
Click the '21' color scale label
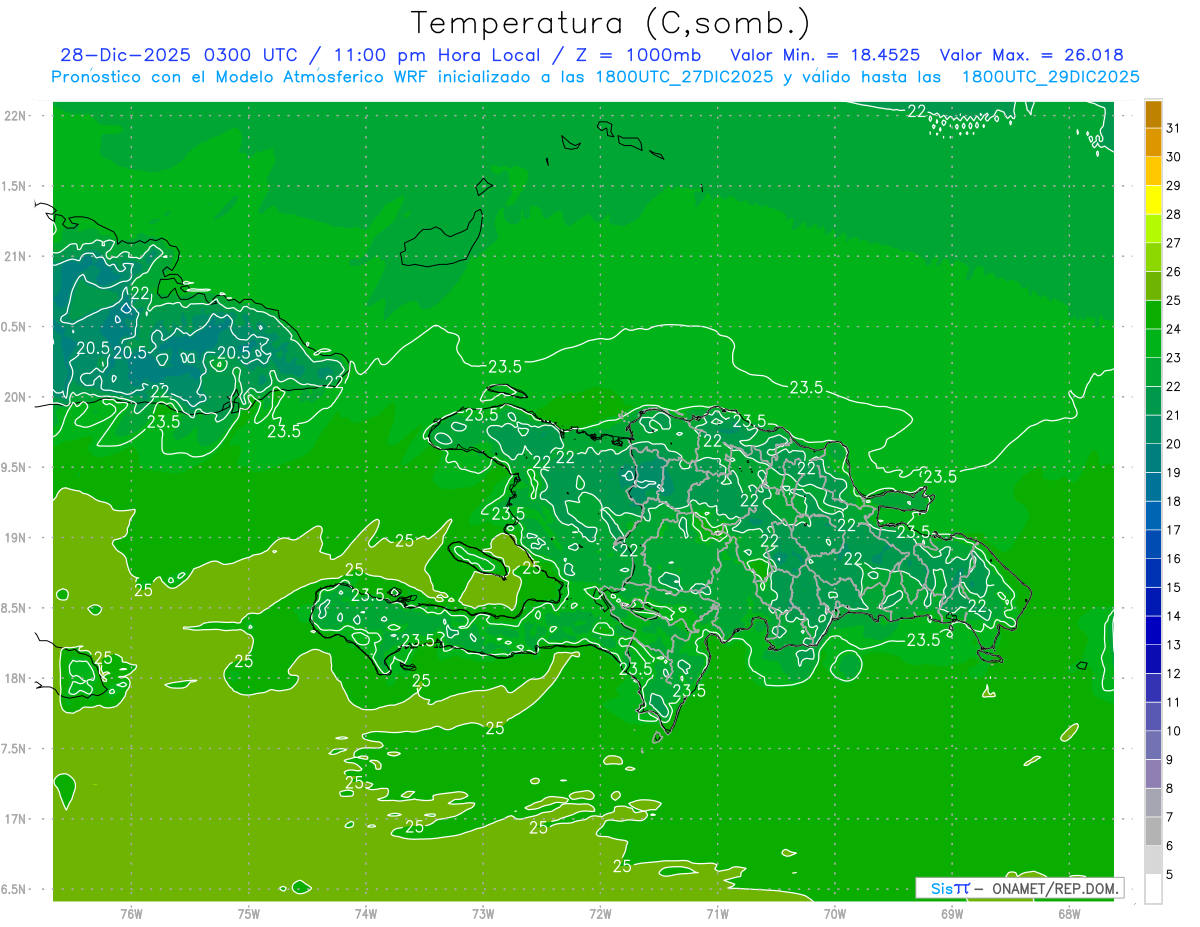[1173, 415]
